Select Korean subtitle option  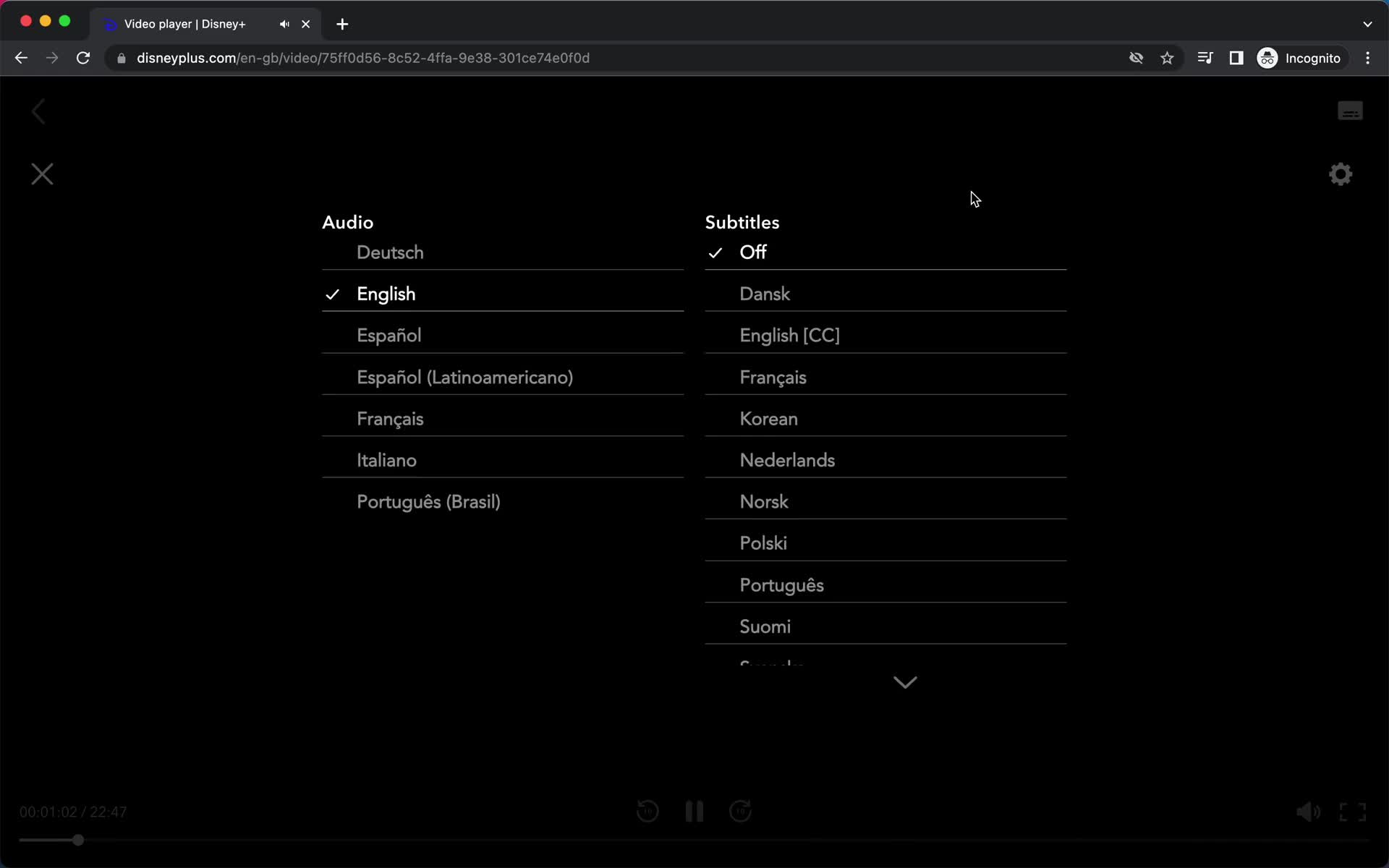[768, 418]
